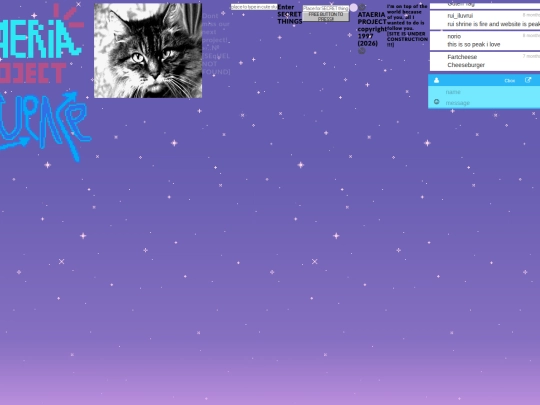Click 'ATAERIA PROJECT copyright 1997 (2026)' text

[x=372, y=29]
